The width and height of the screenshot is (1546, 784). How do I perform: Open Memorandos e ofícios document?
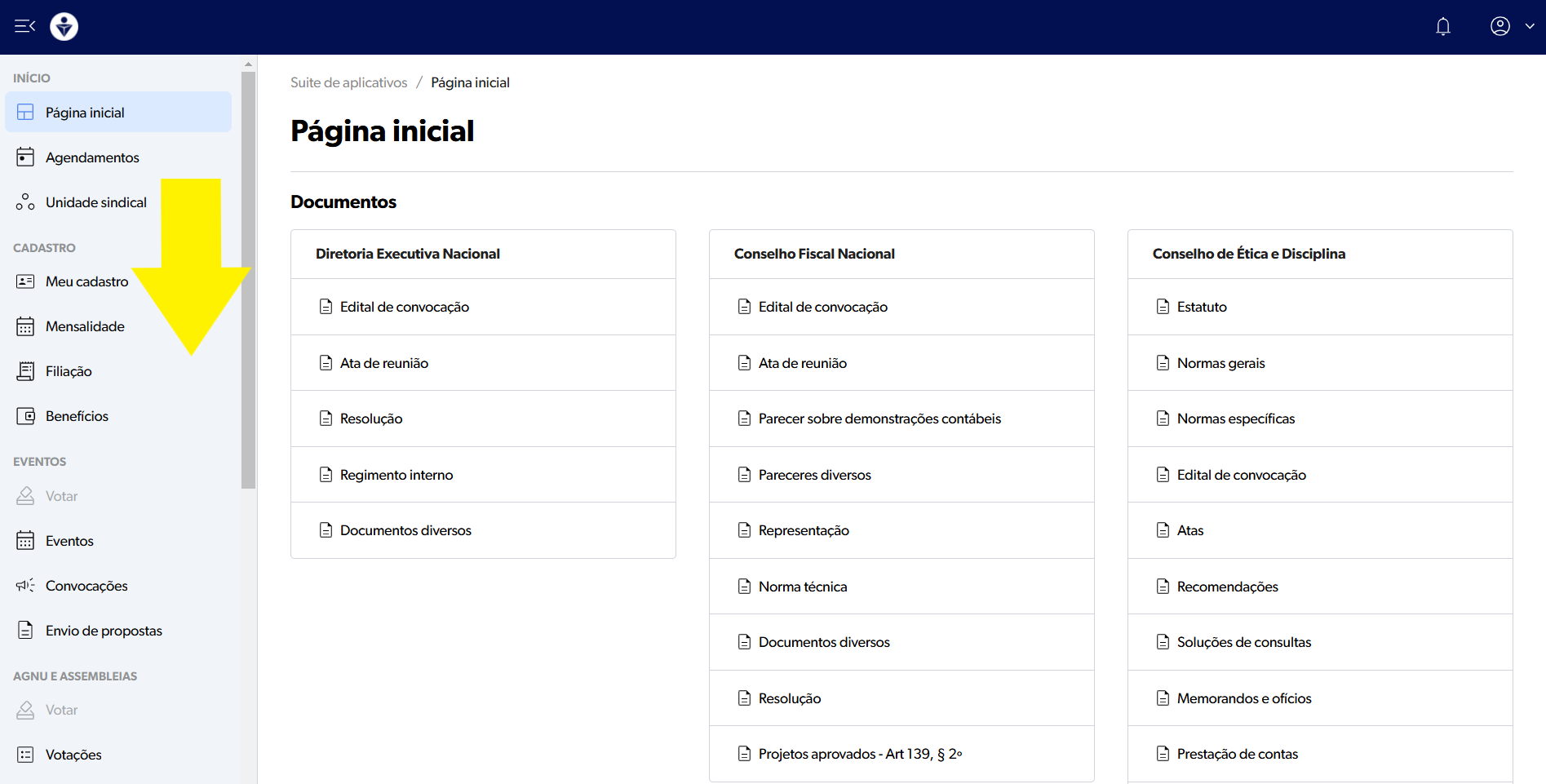[x=1243, y=698]
